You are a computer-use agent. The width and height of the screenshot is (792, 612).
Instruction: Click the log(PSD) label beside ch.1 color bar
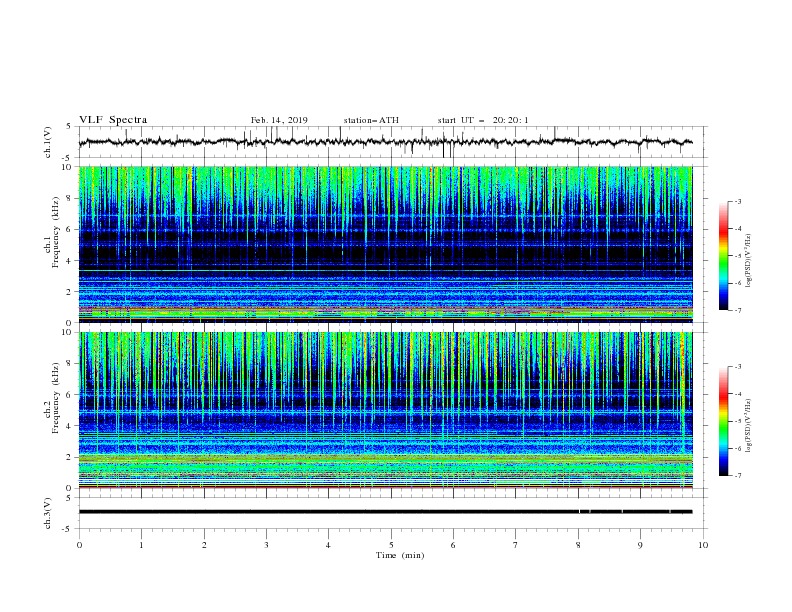tap(749, 261)
